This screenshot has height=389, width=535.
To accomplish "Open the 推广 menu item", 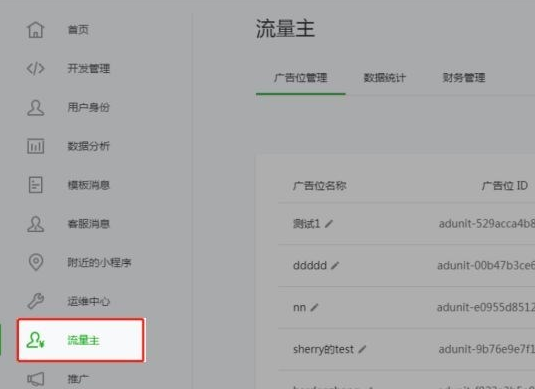I will click(x=78, y=379).
